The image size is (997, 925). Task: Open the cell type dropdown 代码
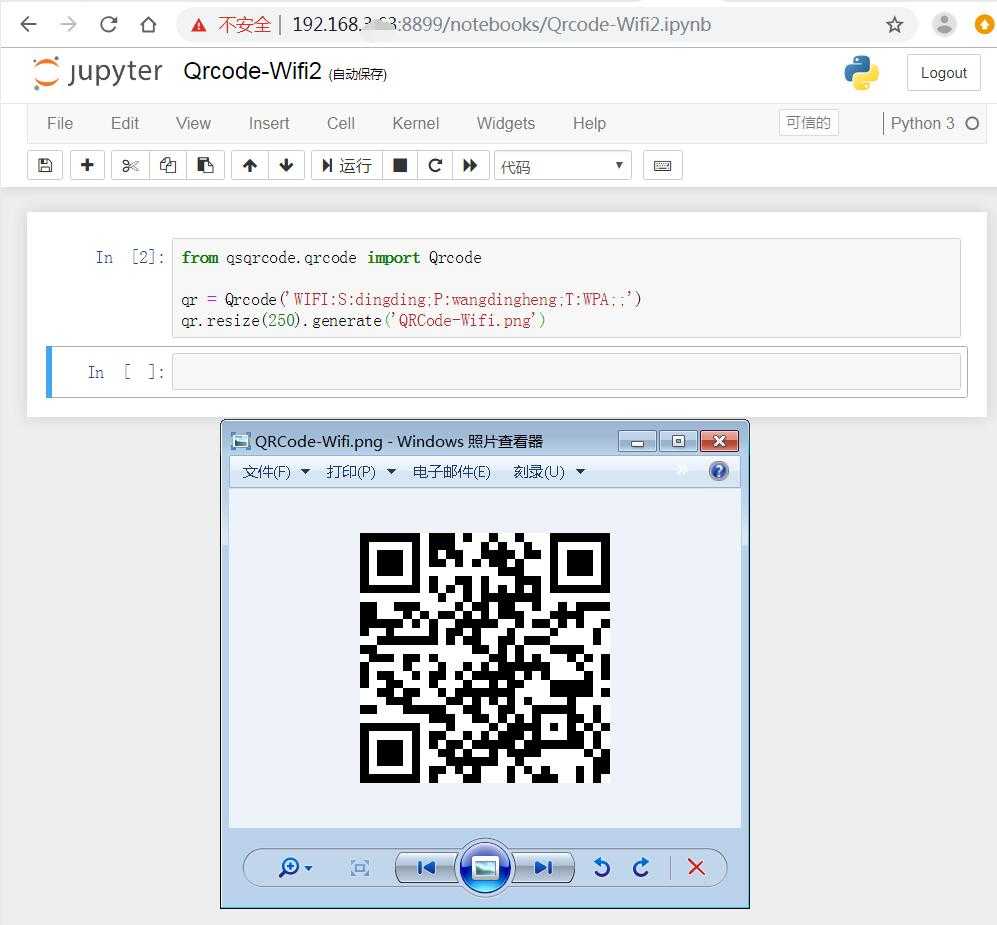pos(563,166)
